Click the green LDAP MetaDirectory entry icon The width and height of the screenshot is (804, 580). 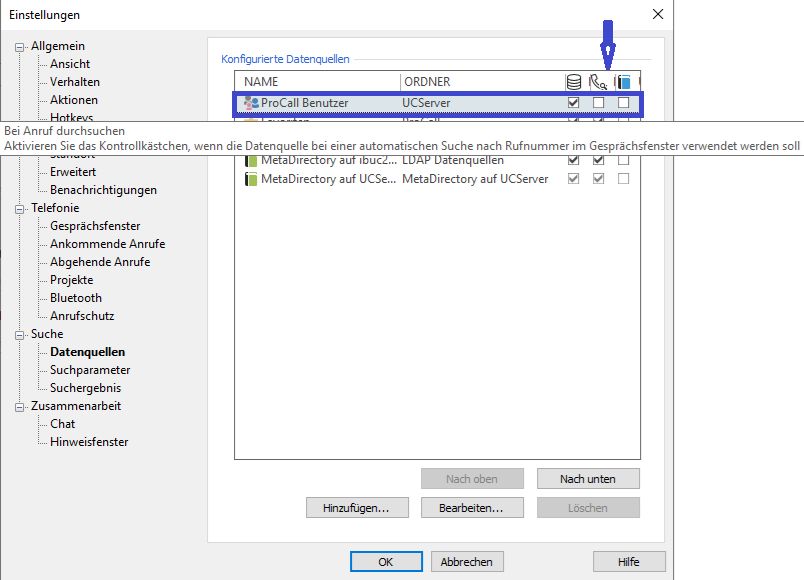coord(251,160)
